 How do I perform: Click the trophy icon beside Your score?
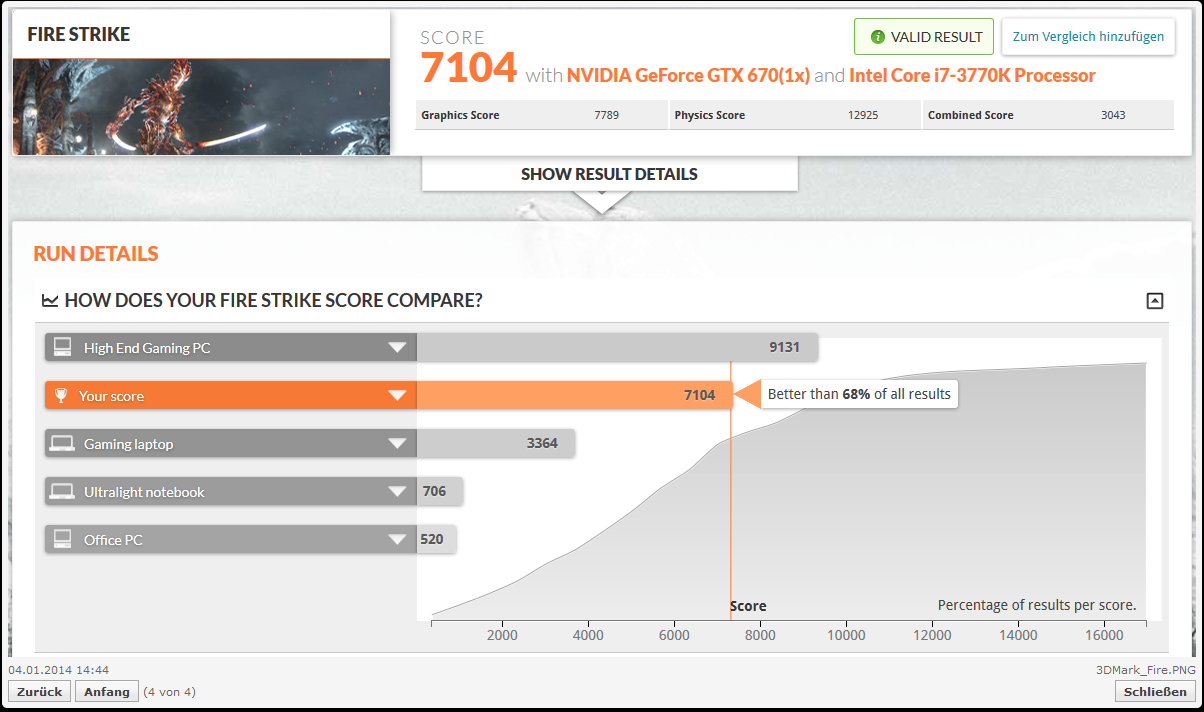point(61,396)
